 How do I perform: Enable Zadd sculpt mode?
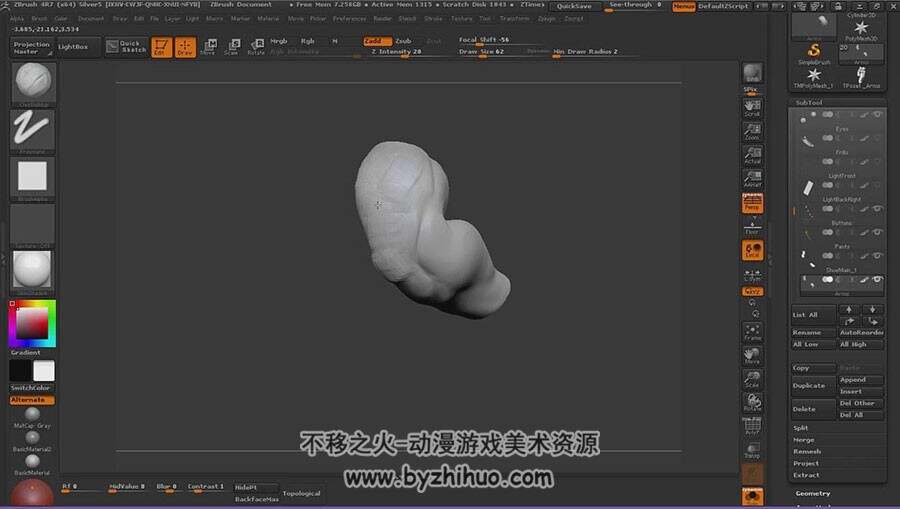377,41
